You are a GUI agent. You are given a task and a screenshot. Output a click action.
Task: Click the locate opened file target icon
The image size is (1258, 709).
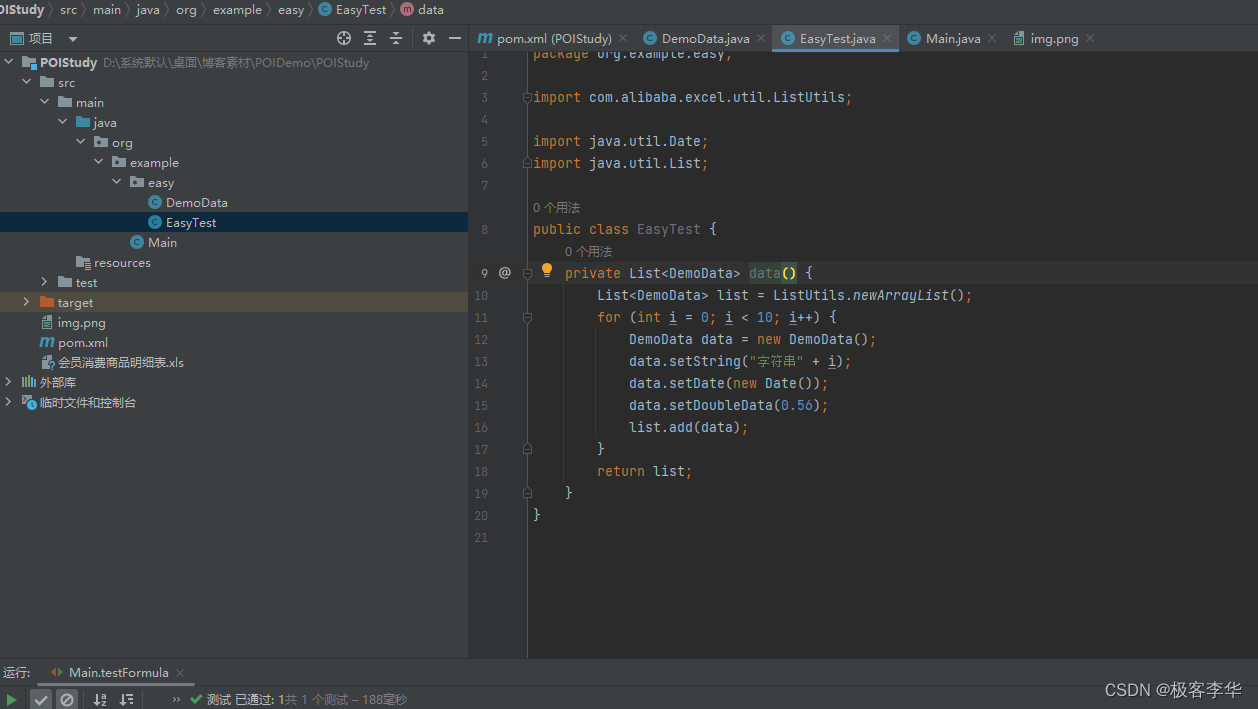(344, 38)
